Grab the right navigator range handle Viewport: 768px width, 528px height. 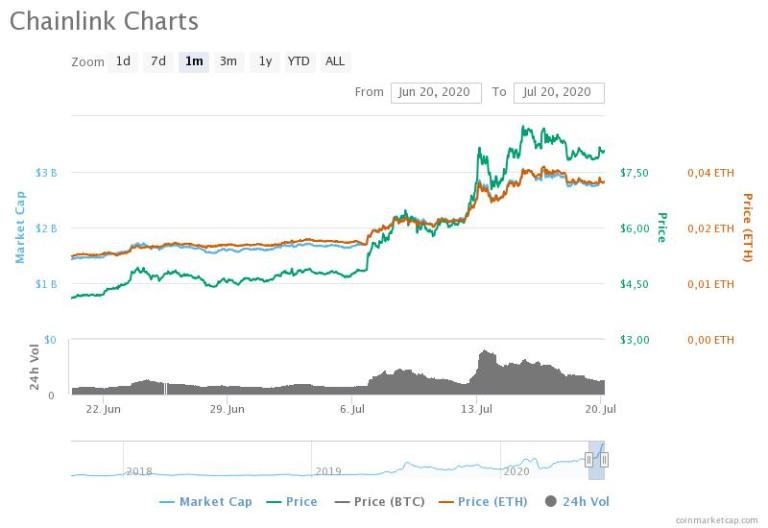click(604, 459)
